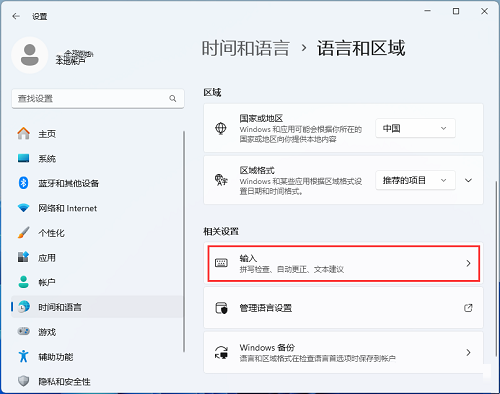The width and height of the screenshot is (500, 394).
Task: Click the 查找设置 search field
Action: (98, 99)
